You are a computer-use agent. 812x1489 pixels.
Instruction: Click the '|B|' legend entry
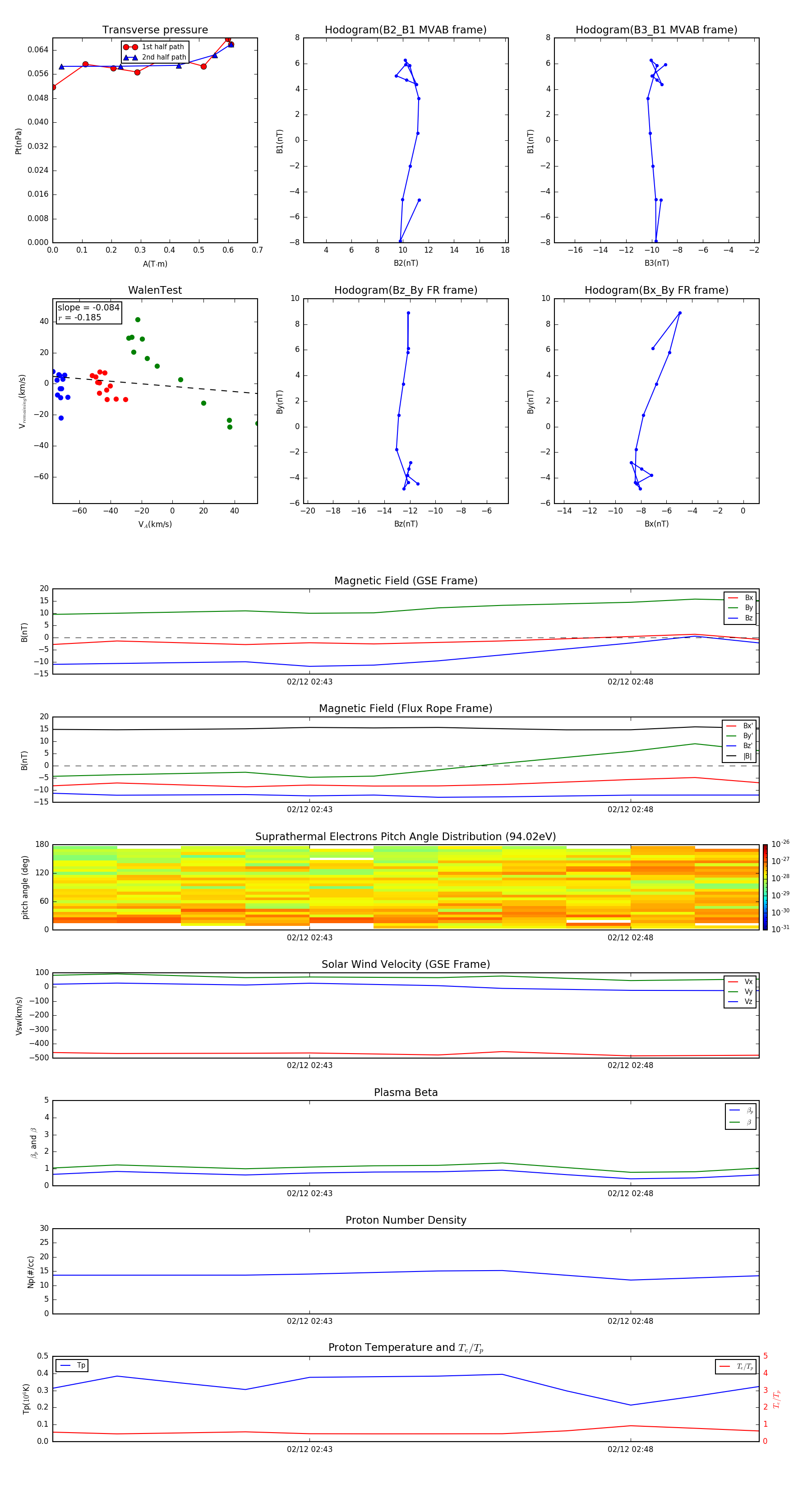(739, 756)
